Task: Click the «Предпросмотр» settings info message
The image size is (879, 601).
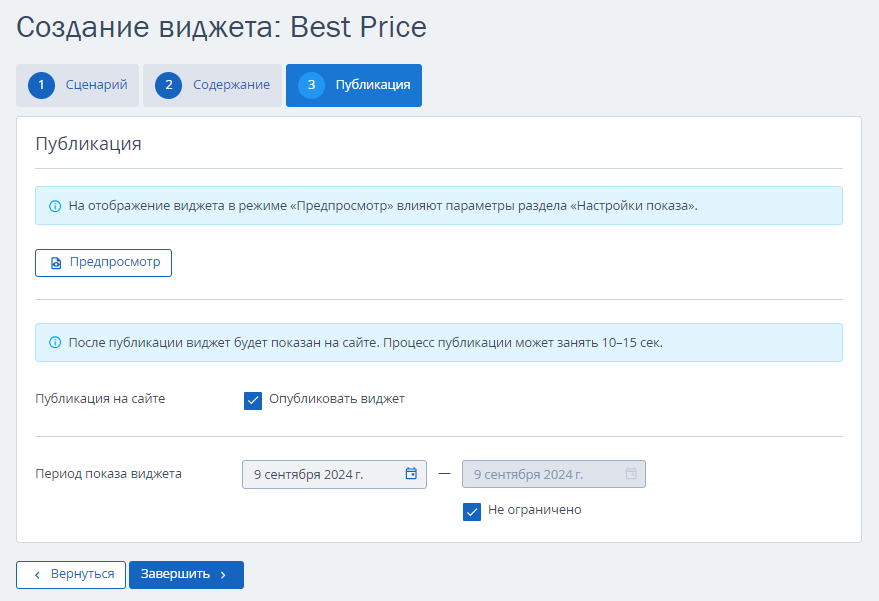Action: (439, 206)
